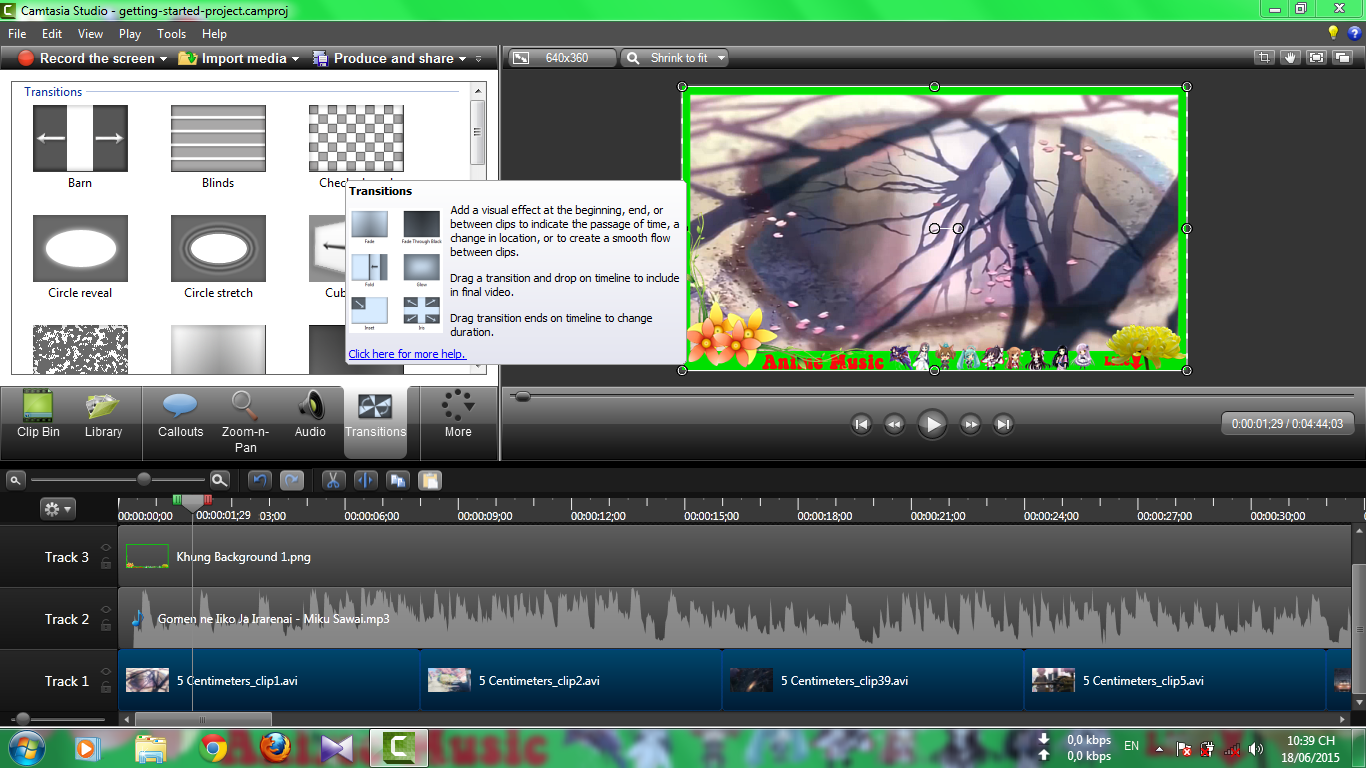Screen dimensions: 1366x768
Task: Select Khung Background 1.png clip
Action: tap(735, 556)
